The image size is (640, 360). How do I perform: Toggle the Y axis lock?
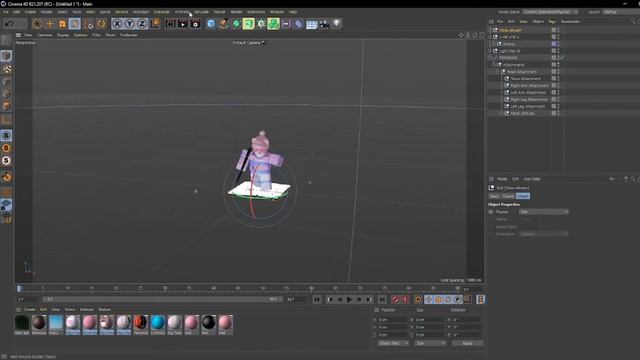coord(129,24)
